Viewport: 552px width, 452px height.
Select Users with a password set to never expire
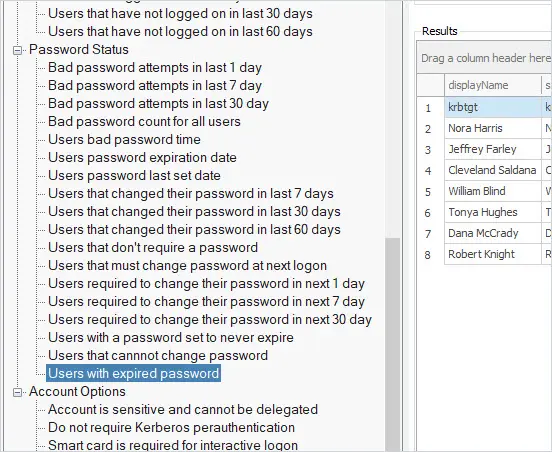point(171,338)
